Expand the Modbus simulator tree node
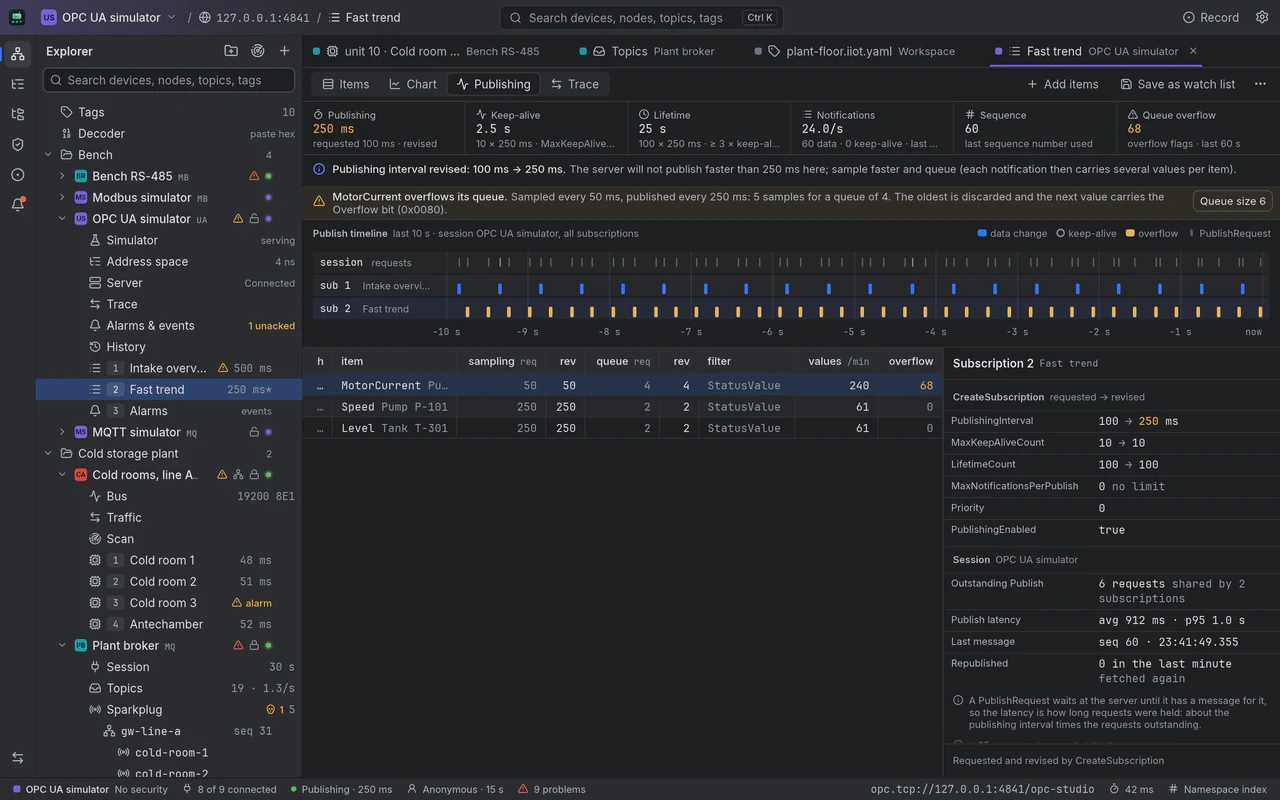Viewport: 1280px width, 800px height. click(x=62, y=198)
